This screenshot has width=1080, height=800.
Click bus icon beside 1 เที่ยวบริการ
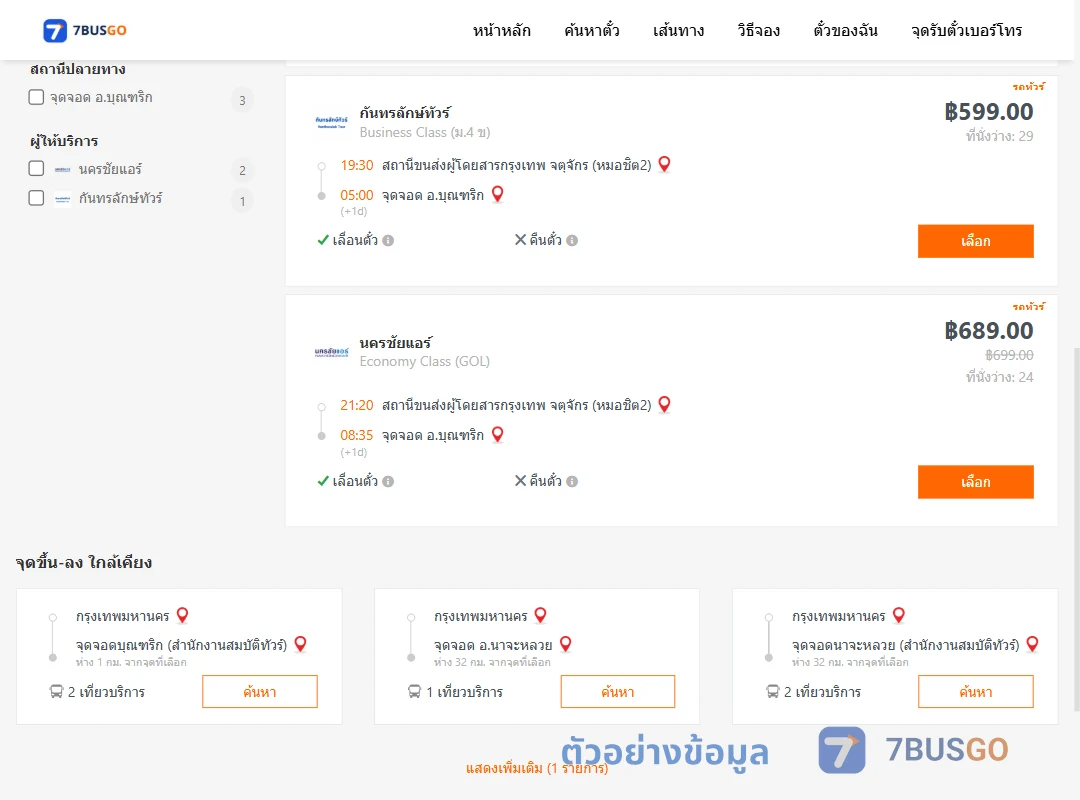tap(415, 691)
